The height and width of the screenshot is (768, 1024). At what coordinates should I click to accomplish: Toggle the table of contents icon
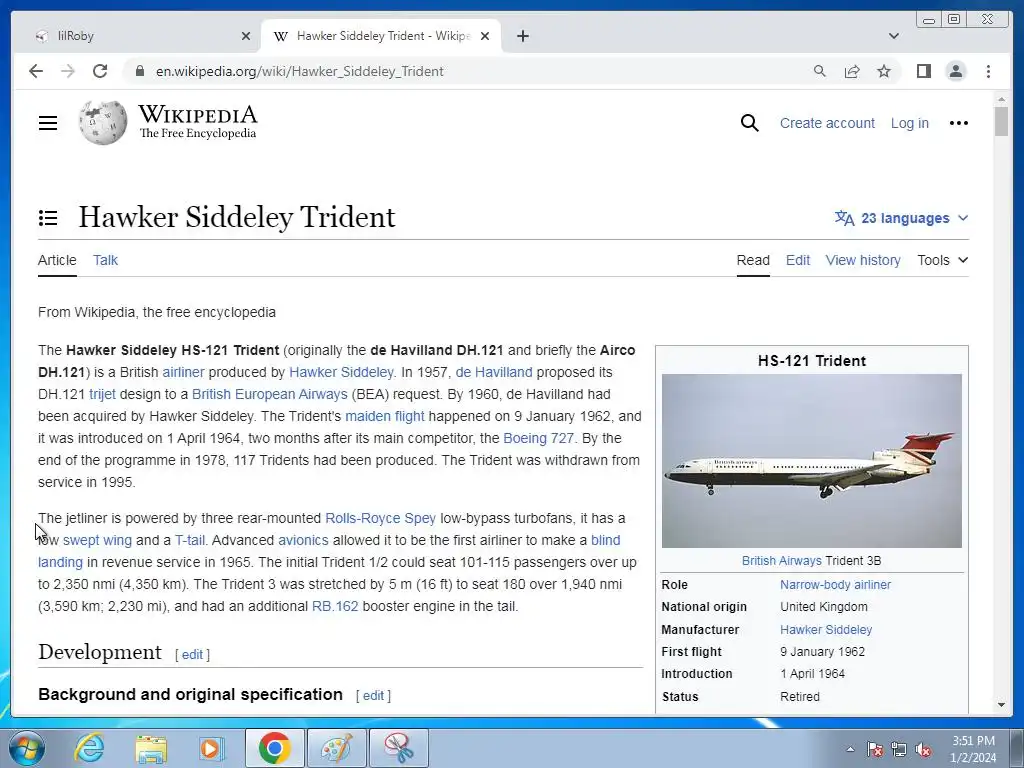coord(48,217)
